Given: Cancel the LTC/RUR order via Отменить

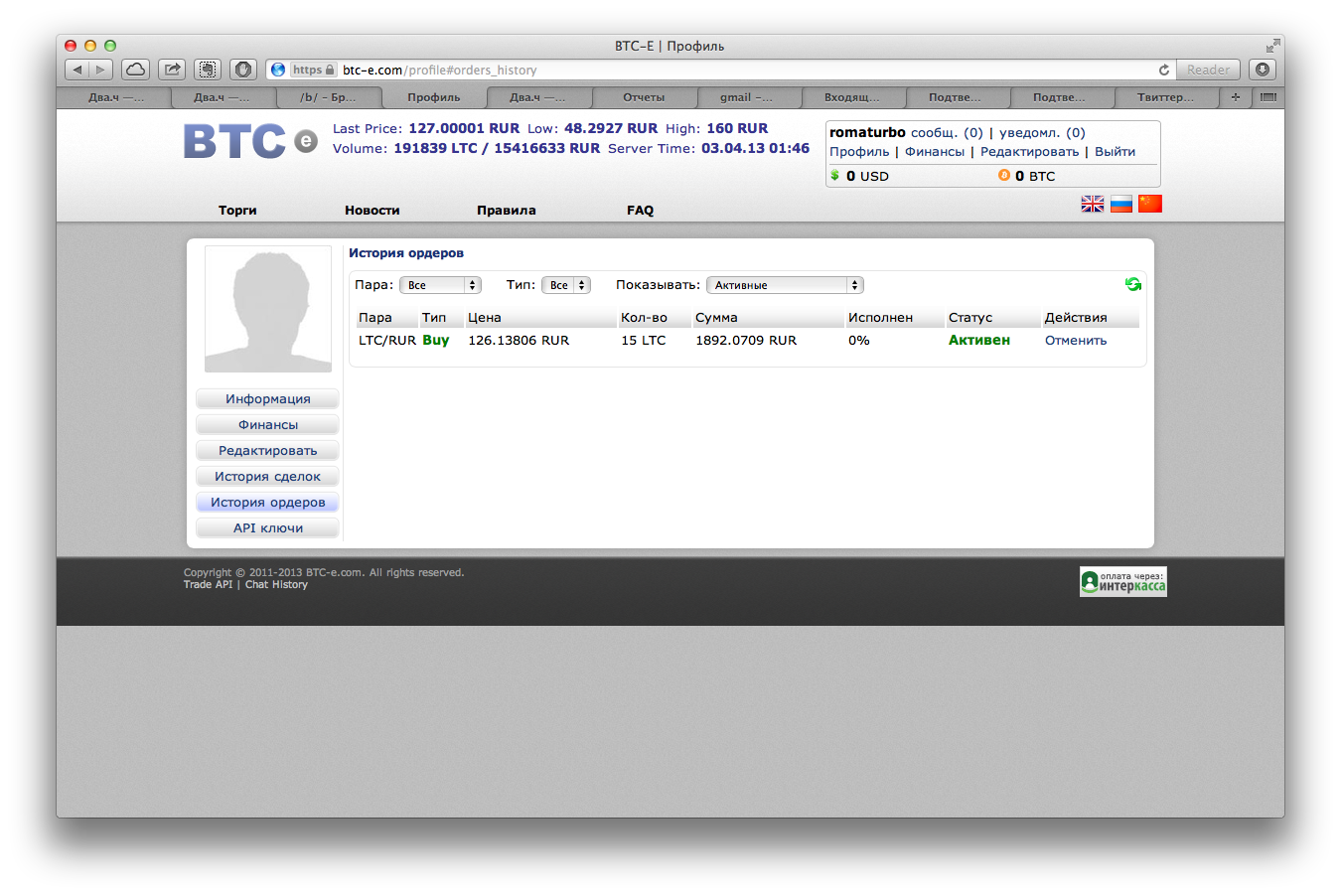Looking at the screenshot, I should (1076, 340).
